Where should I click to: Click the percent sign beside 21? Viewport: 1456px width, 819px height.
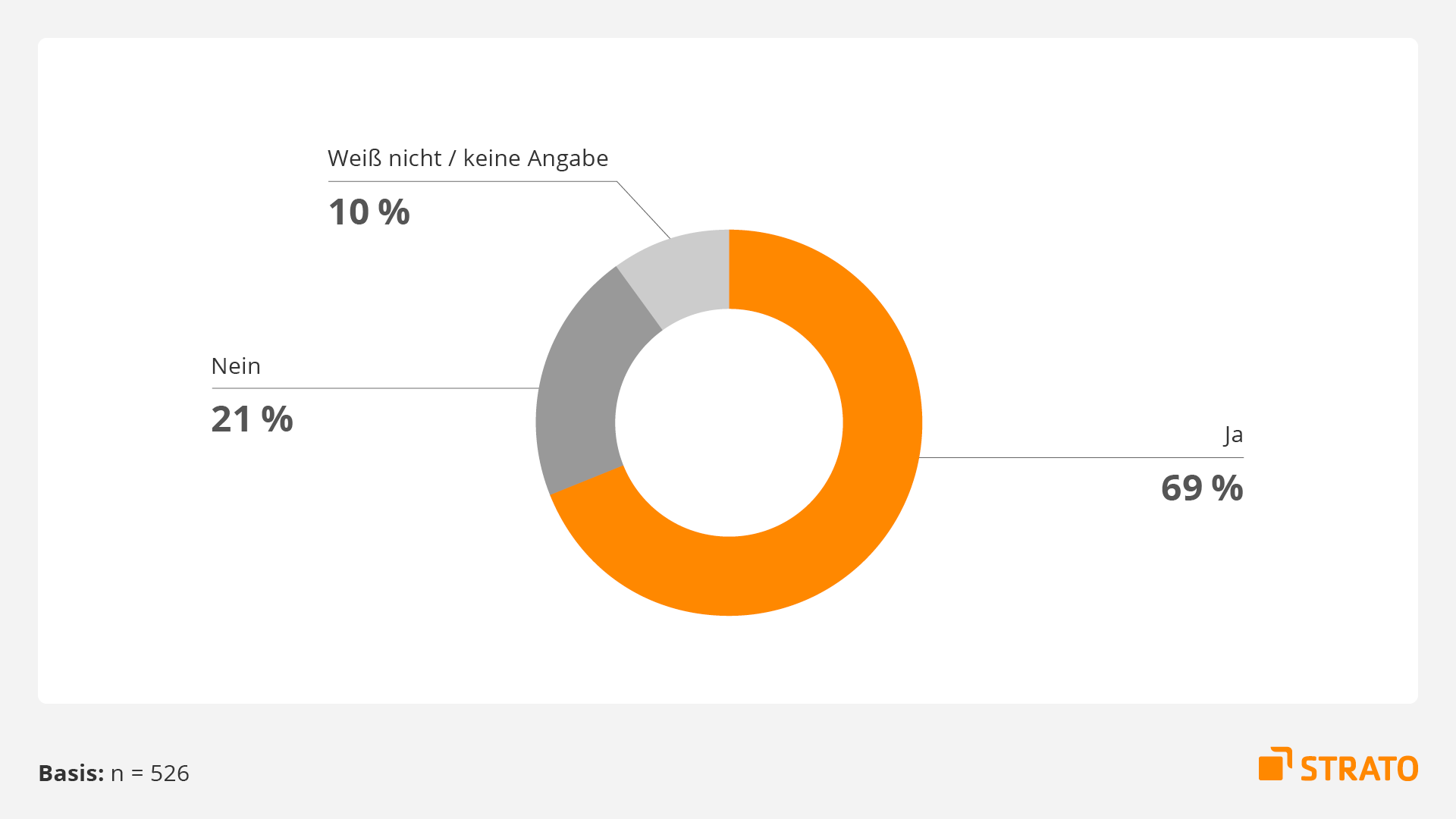click(x=278, y=419)
